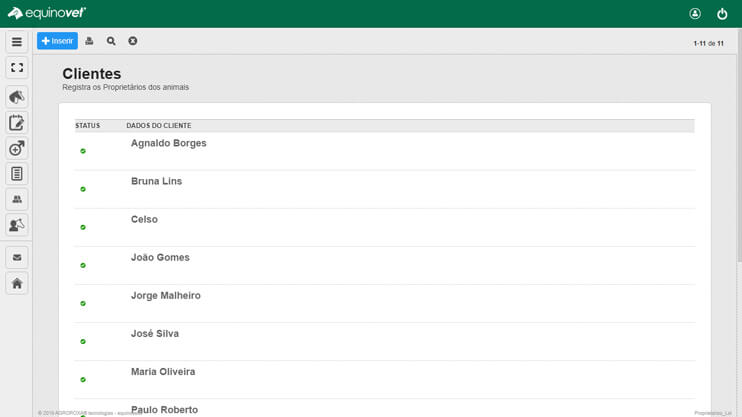Click the circled X clear icon in toolbar
Image resolution: width=742 pixels, height=417 pixels.
pos(132,41)
